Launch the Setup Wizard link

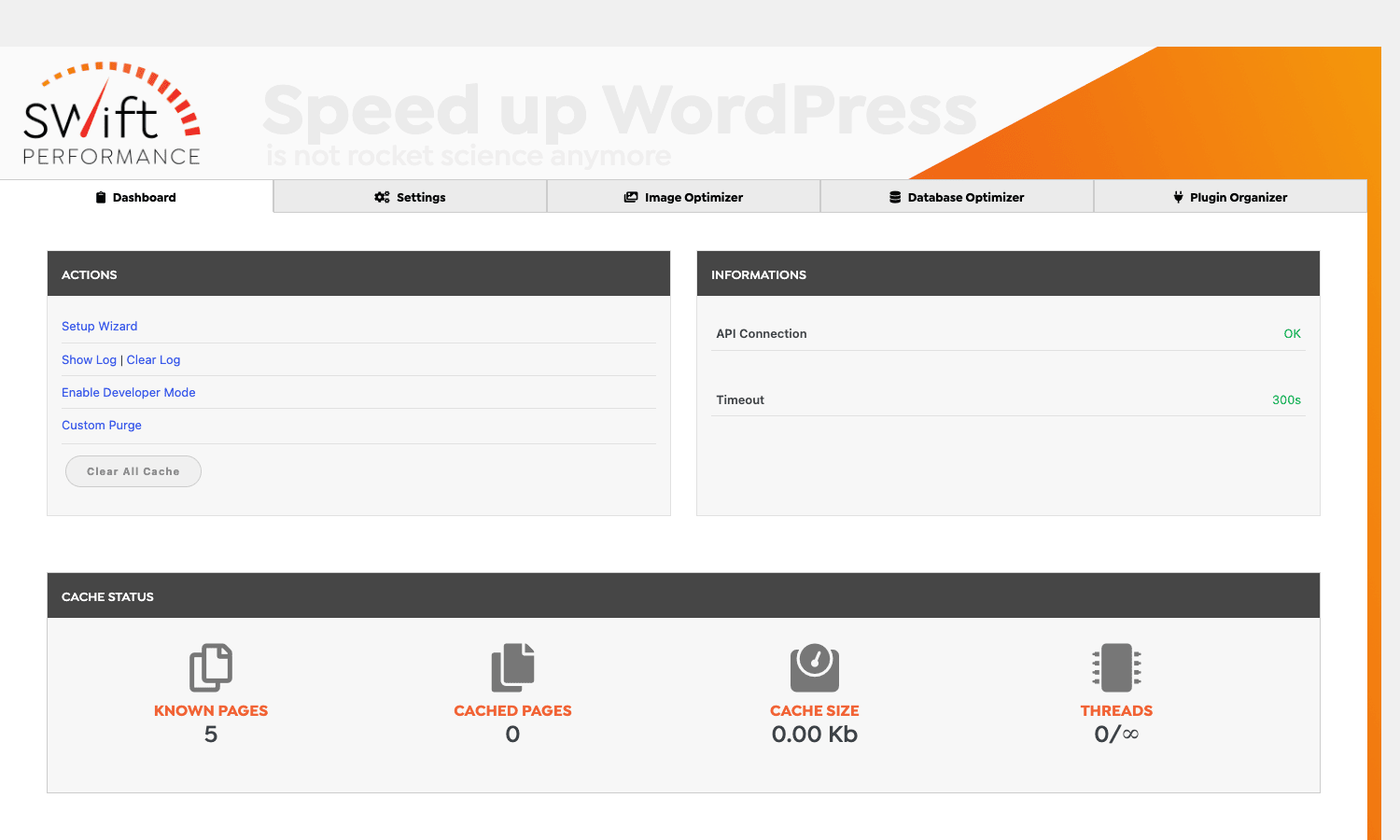click(99, 326)
